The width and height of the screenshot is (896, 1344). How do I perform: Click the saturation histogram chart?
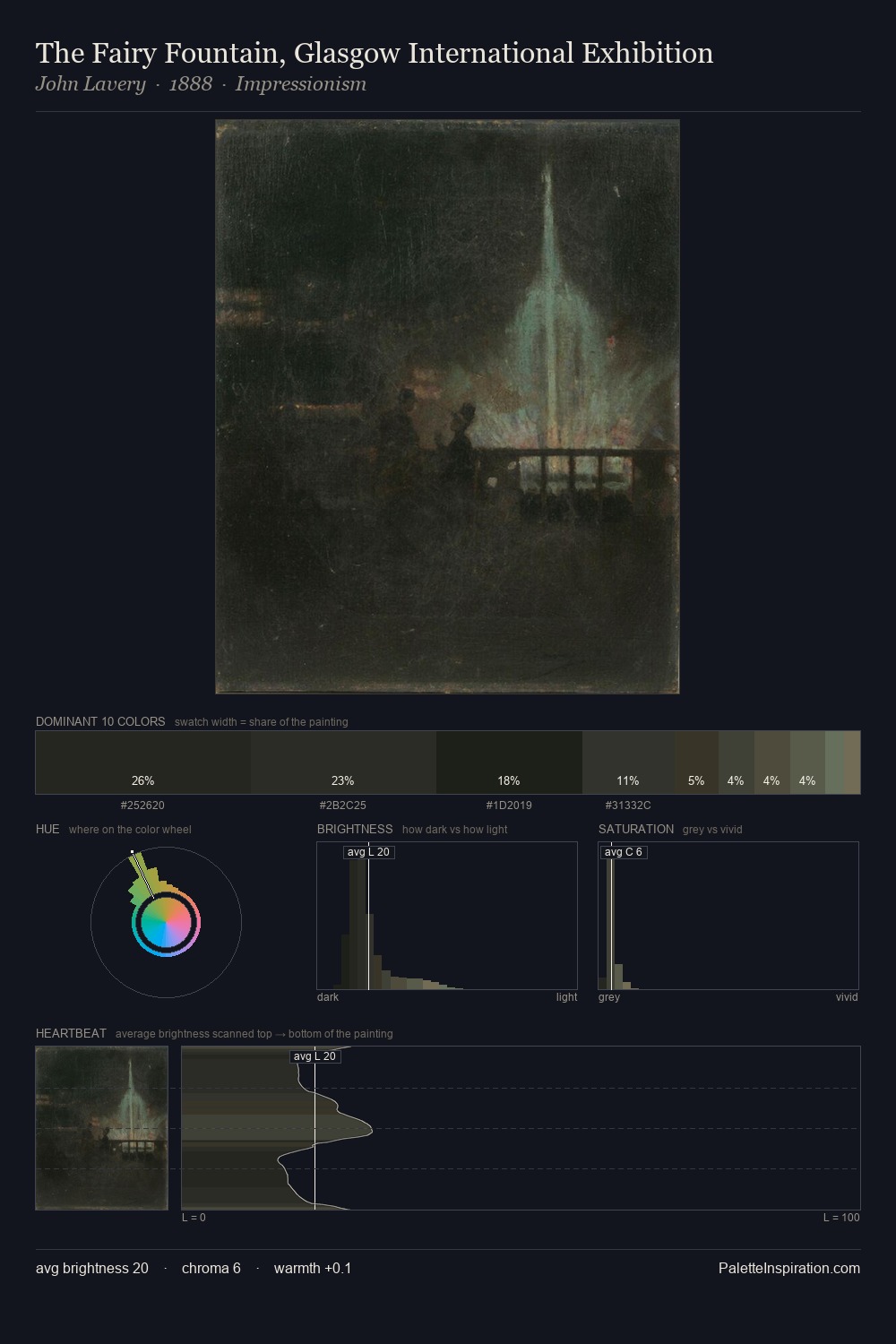728,916
